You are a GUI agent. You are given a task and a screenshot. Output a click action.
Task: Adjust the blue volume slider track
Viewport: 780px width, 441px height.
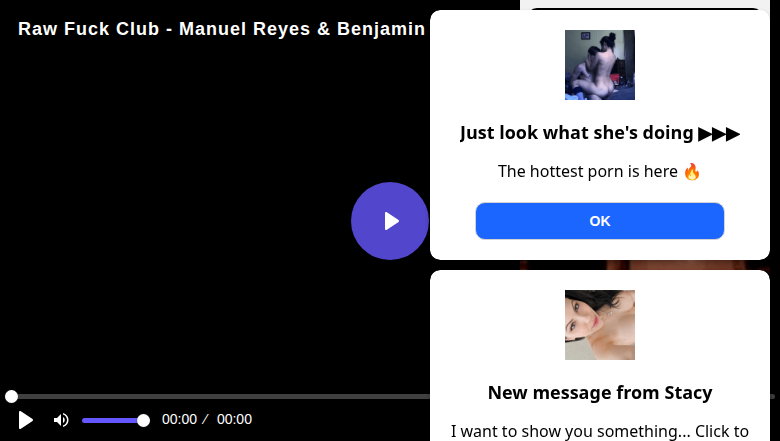pos(110,420)
